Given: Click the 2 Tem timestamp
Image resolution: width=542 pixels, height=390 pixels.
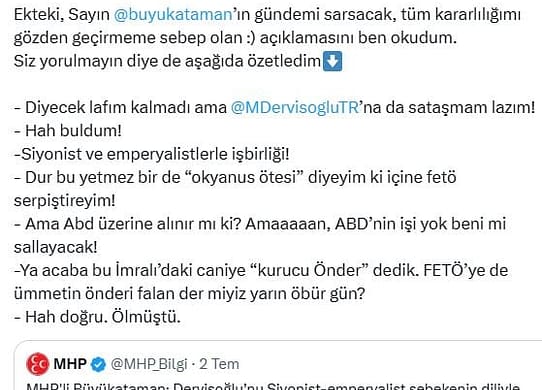Looking at the screenshot, I should point(219,364).
